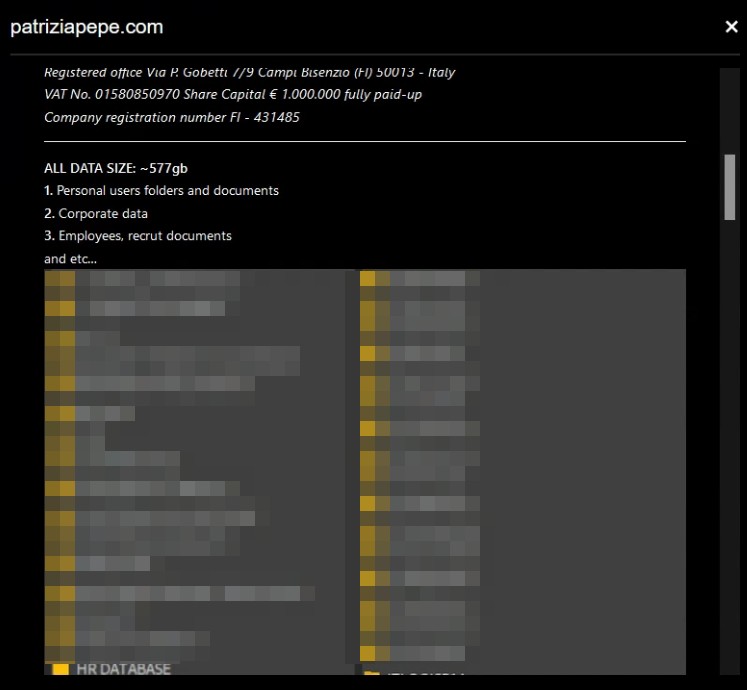Viewport: 747px width, 690px height.
Task: Click the topmost blurred folder icon in left column
Action: [x=60, y=279]
